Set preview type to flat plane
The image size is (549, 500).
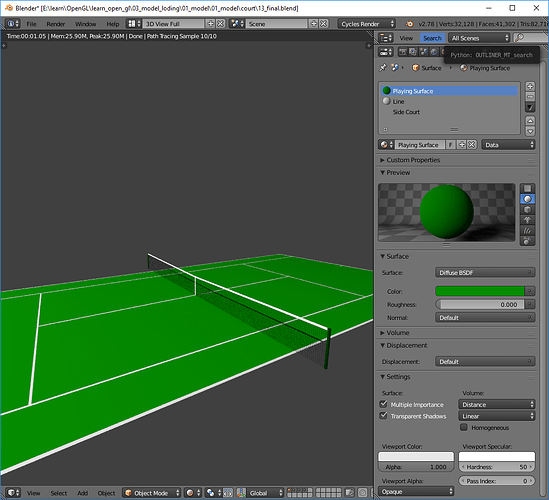[x=527, y=188]
